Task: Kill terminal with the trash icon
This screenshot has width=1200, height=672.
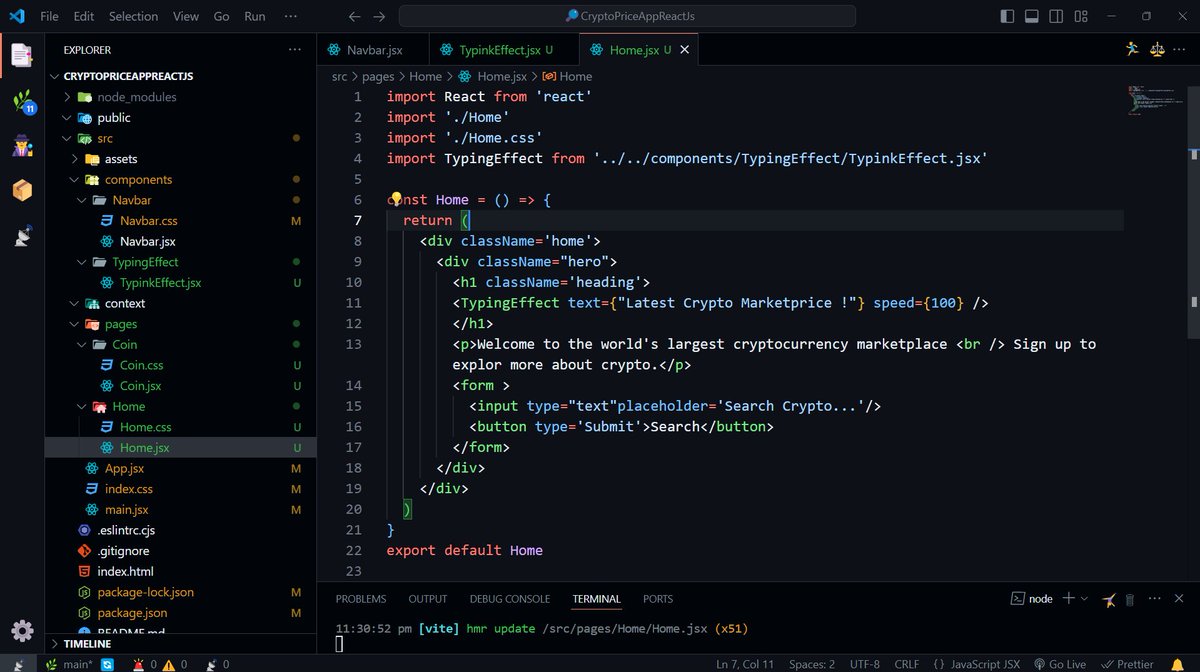Action: tap(1130, 599)
